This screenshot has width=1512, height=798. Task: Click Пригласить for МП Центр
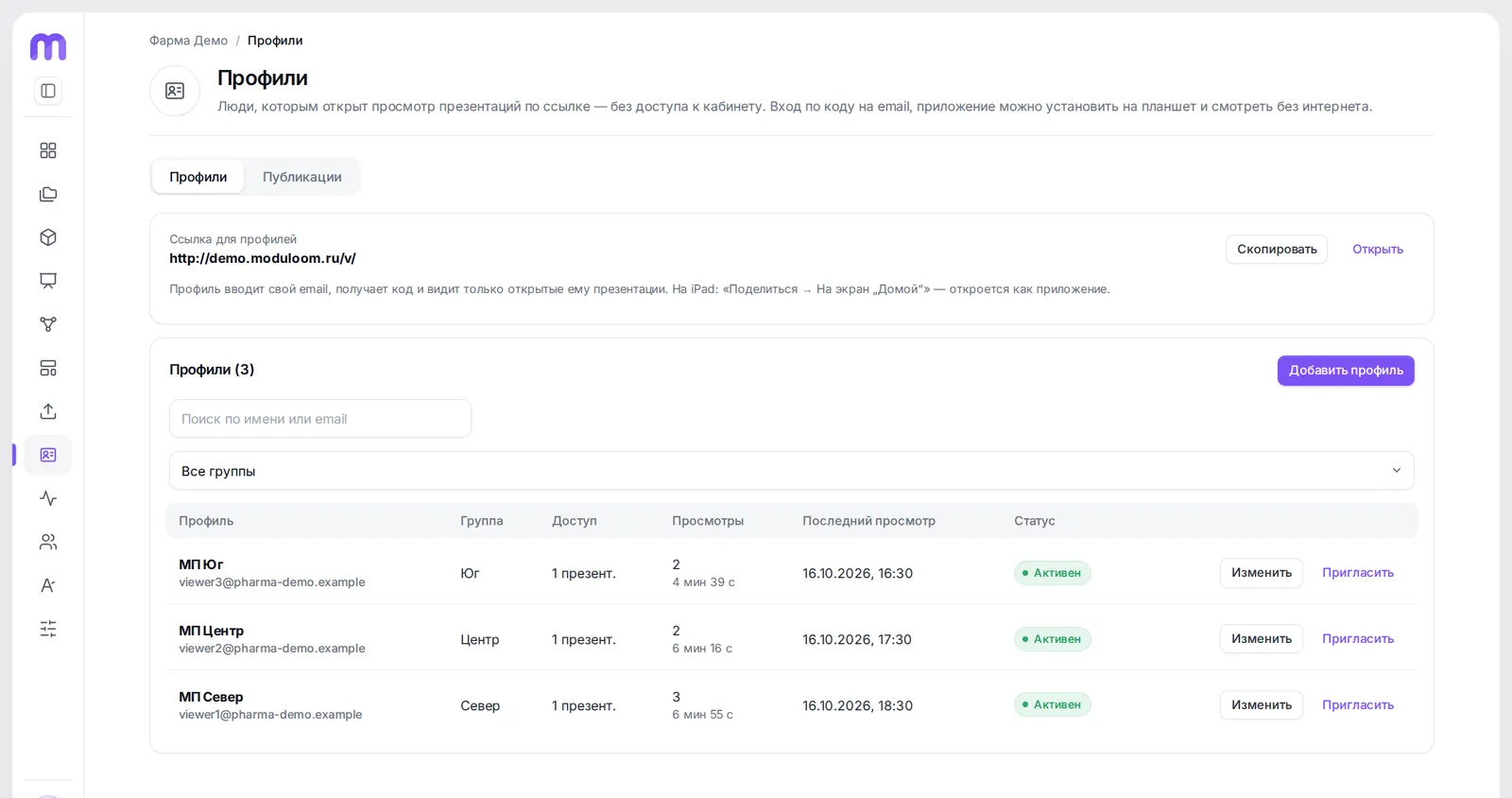(x=1358, y=639)
